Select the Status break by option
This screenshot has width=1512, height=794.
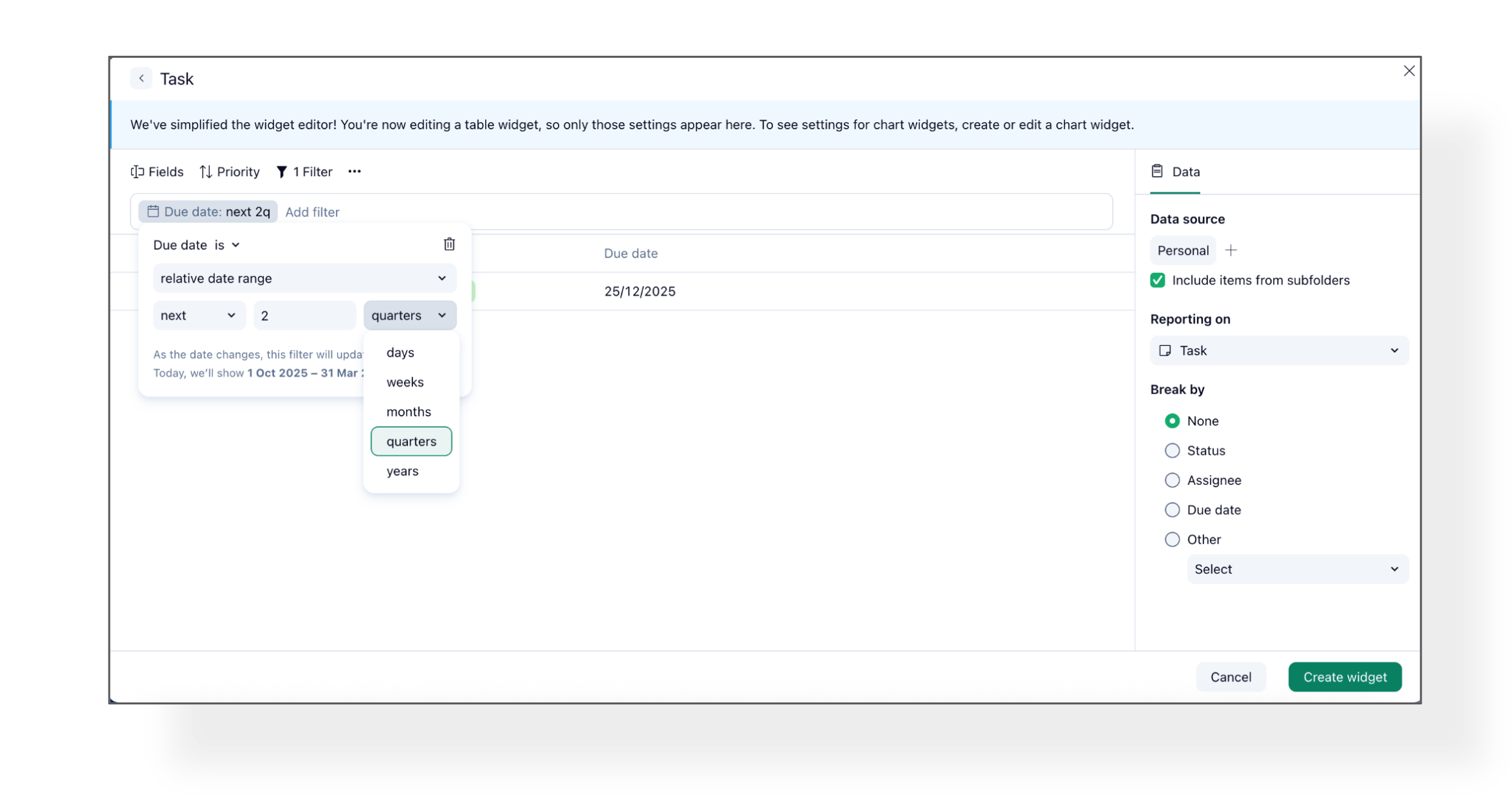click(1172, 450)
